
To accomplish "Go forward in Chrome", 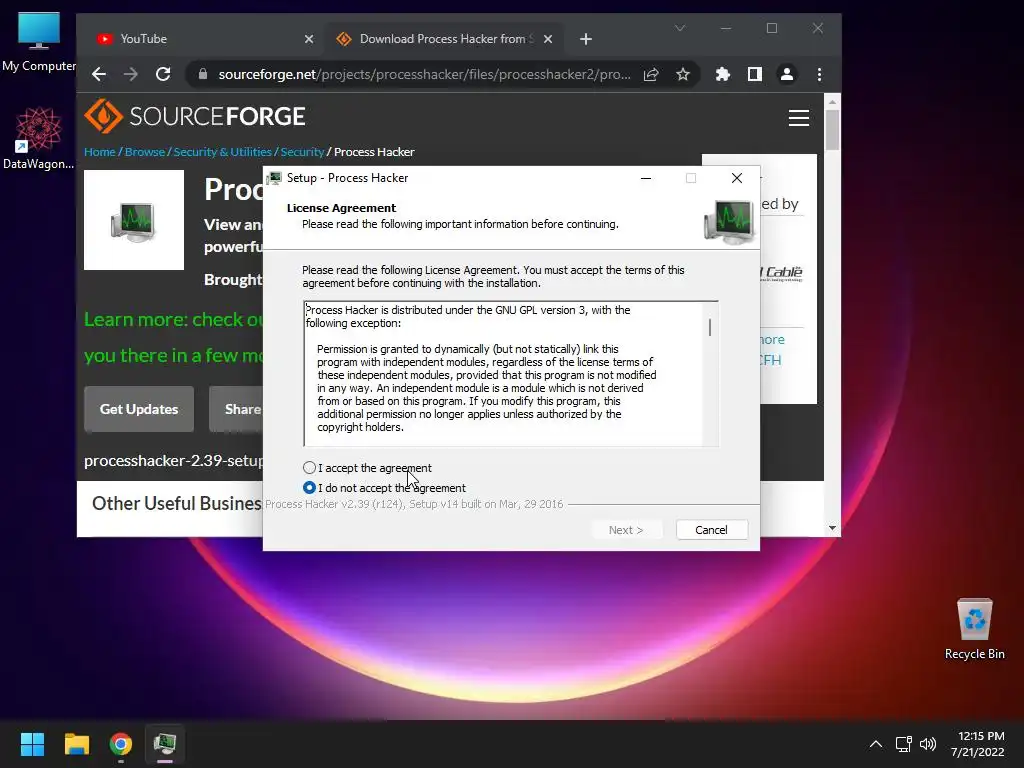I will click(x=131, y=74).
